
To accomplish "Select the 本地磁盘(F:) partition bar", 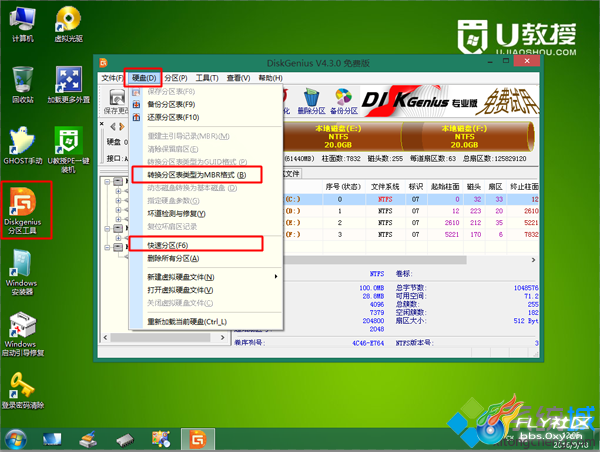I will 467,136.
